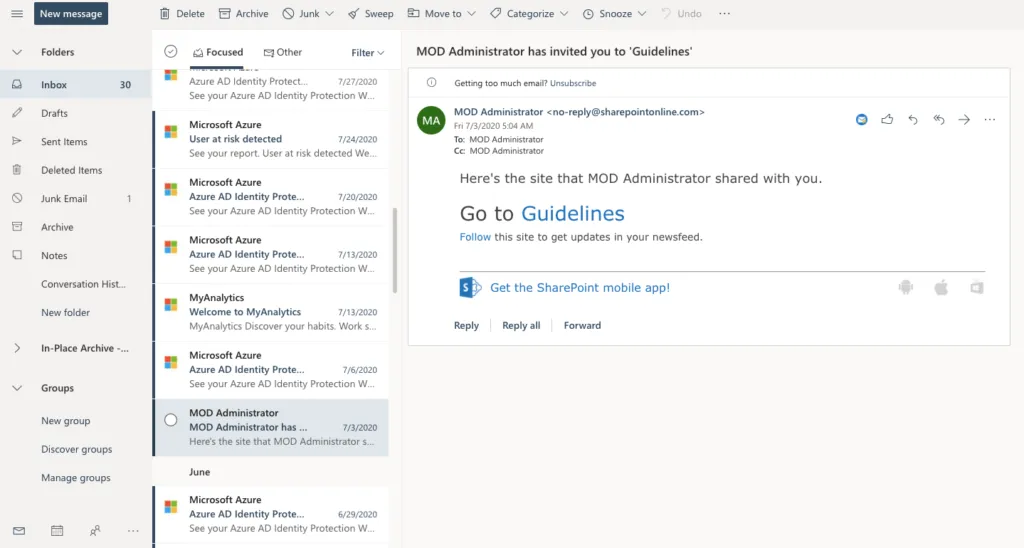The height and width of the screenshot is (548, 1024).
Task: Click the thumbs-up Like icon in message header
Action: (x=887, y=120)
